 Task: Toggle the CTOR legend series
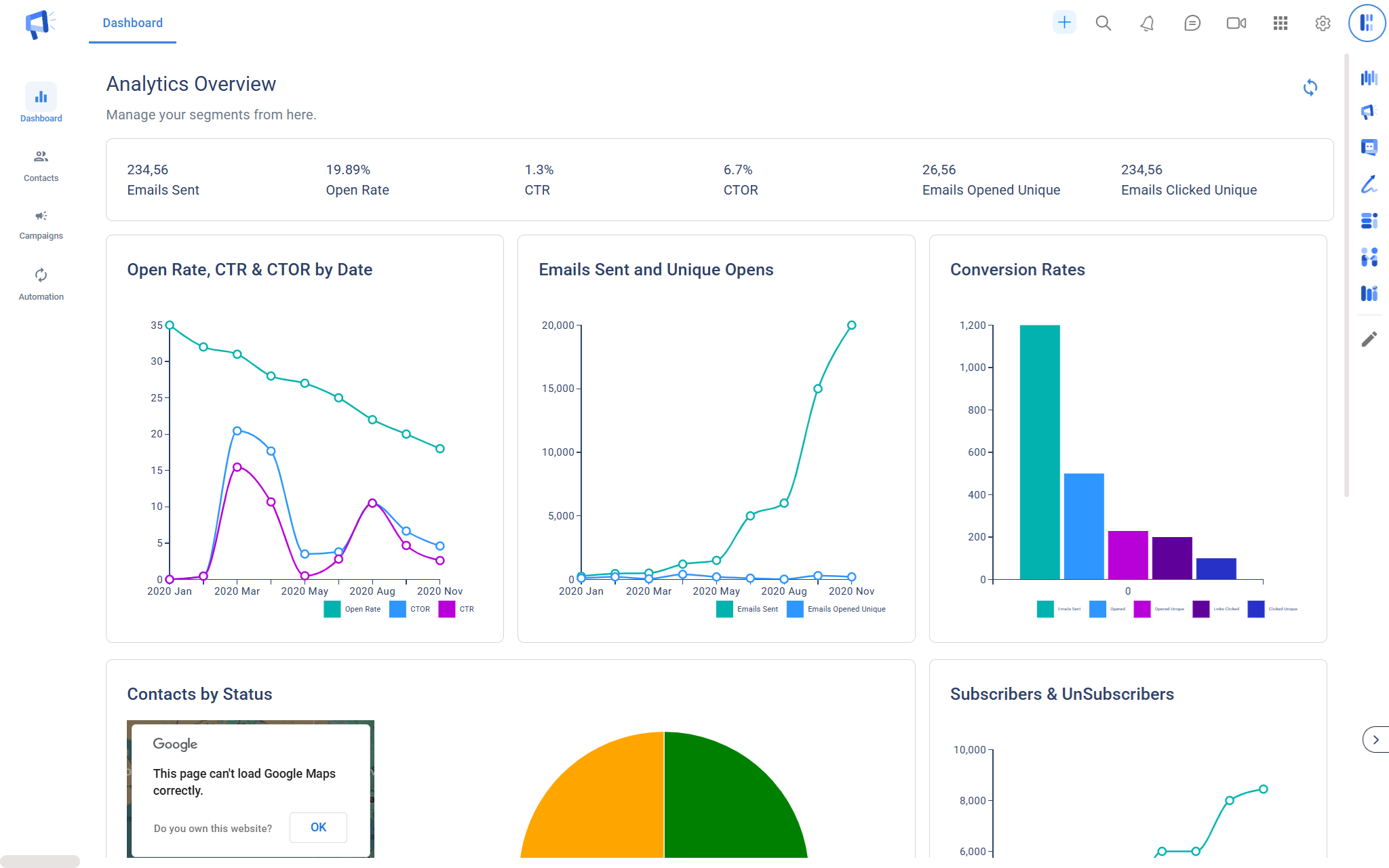pos(419,609)
